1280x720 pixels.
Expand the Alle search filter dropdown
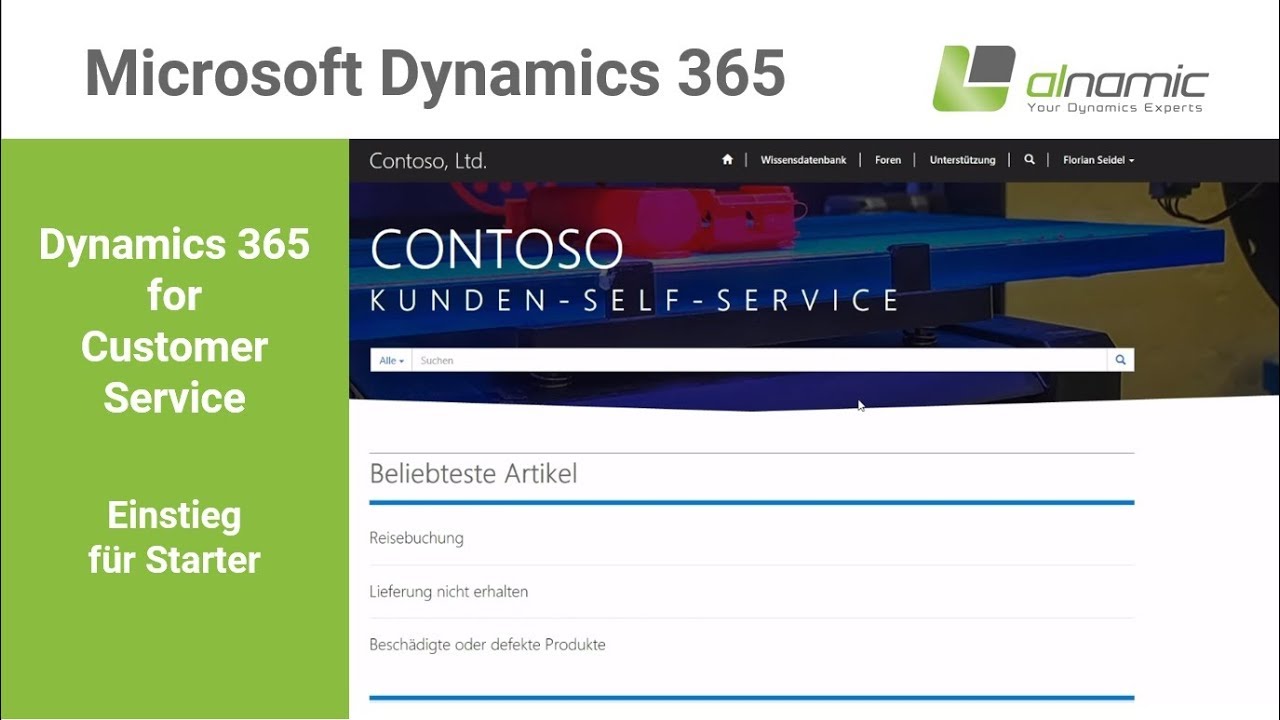point(391,360)
